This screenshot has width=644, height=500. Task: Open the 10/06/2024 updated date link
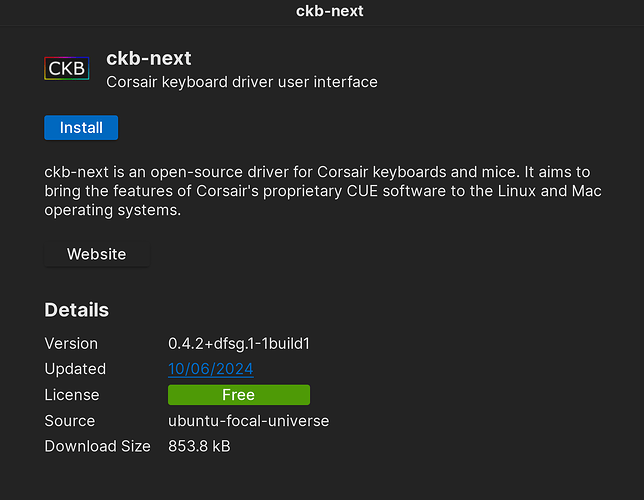click(210, 369)
